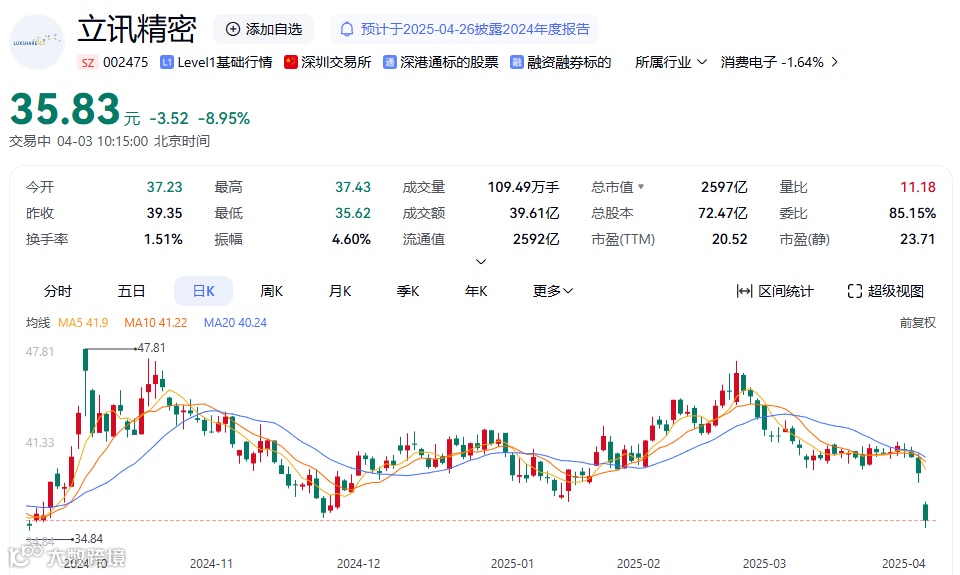The image size is (960, 575).
Task: Add stock via 添加自选 button
Action: point(264,29)
